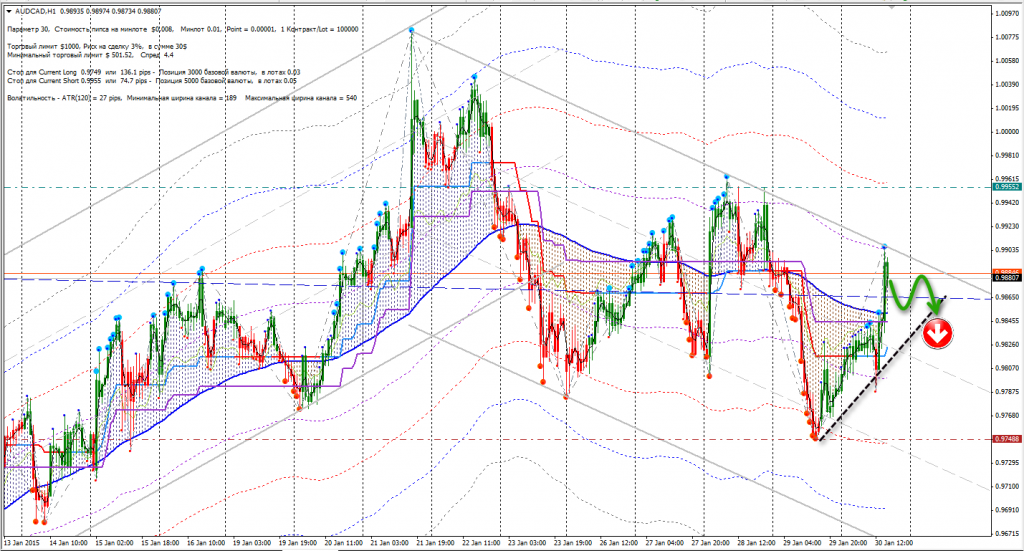
Task: Click the 0.99035 price scale label
Action: tap(1006, 249)
